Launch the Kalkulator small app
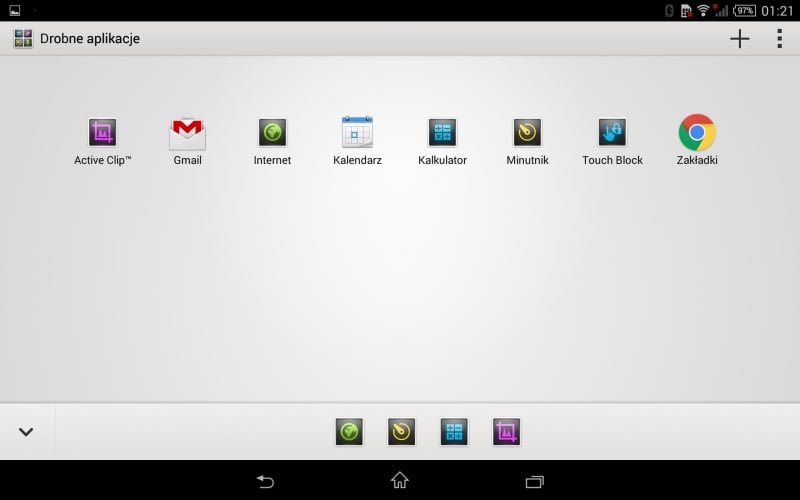The image size is (800, 500). point(442,140)
